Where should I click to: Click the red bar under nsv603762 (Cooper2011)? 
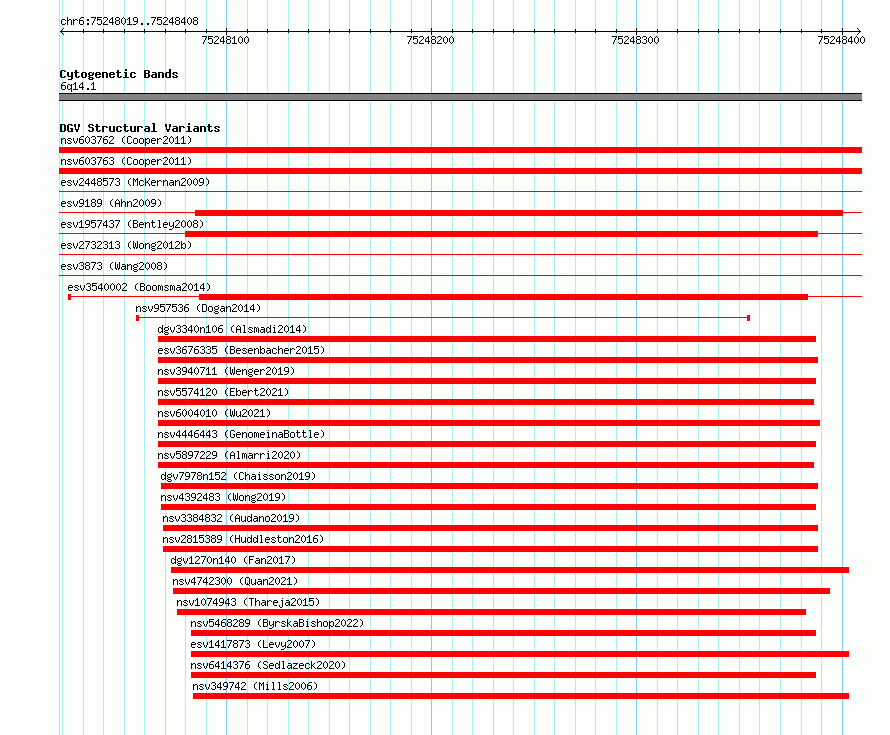pyautogui.click(x=460, y=150)
